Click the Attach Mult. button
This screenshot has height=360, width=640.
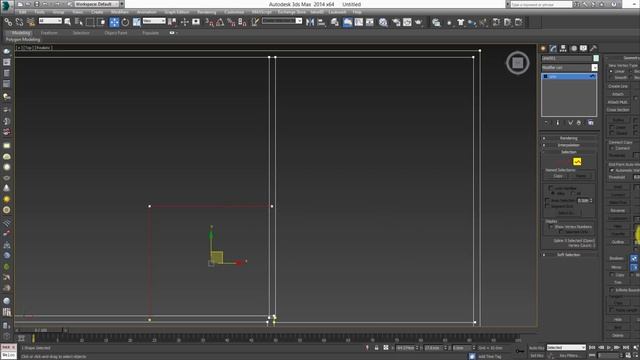618,102
